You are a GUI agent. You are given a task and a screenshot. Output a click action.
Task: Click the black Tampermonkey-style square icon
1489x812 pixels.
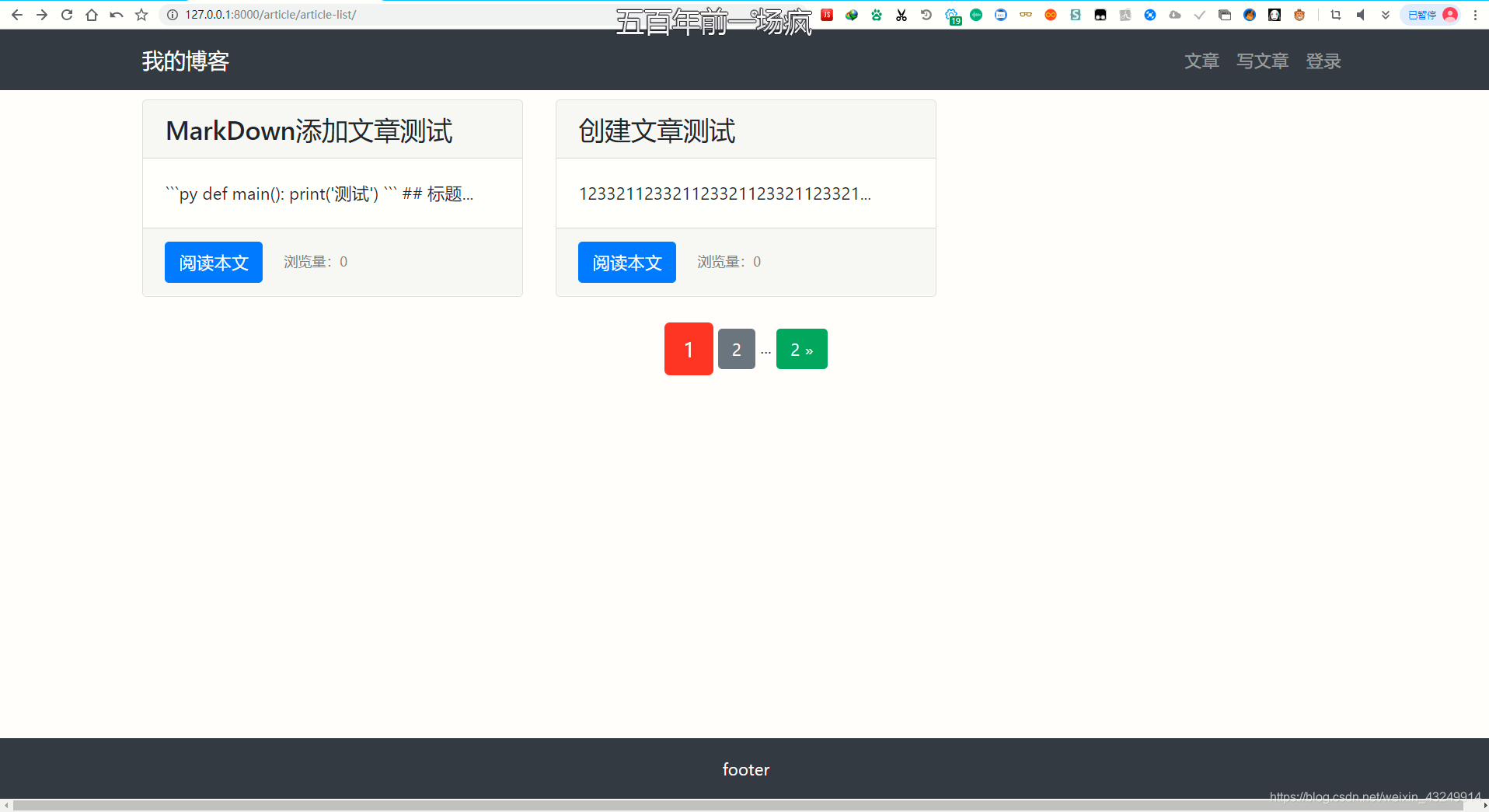(1100, 15)
